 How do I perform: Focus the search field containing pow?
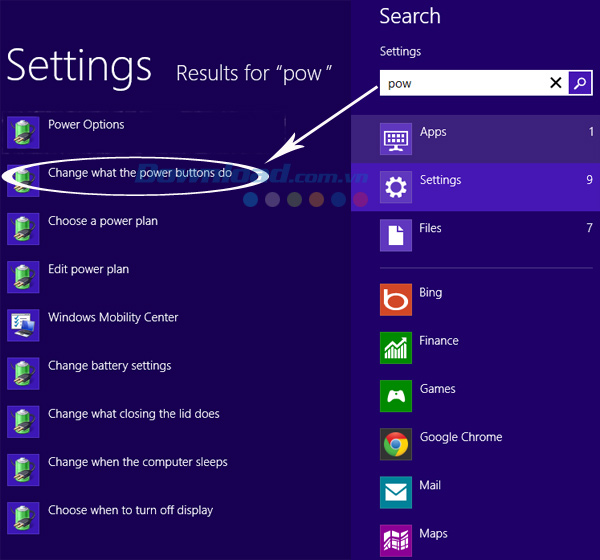pyautogui.click(x=474, y=83)
